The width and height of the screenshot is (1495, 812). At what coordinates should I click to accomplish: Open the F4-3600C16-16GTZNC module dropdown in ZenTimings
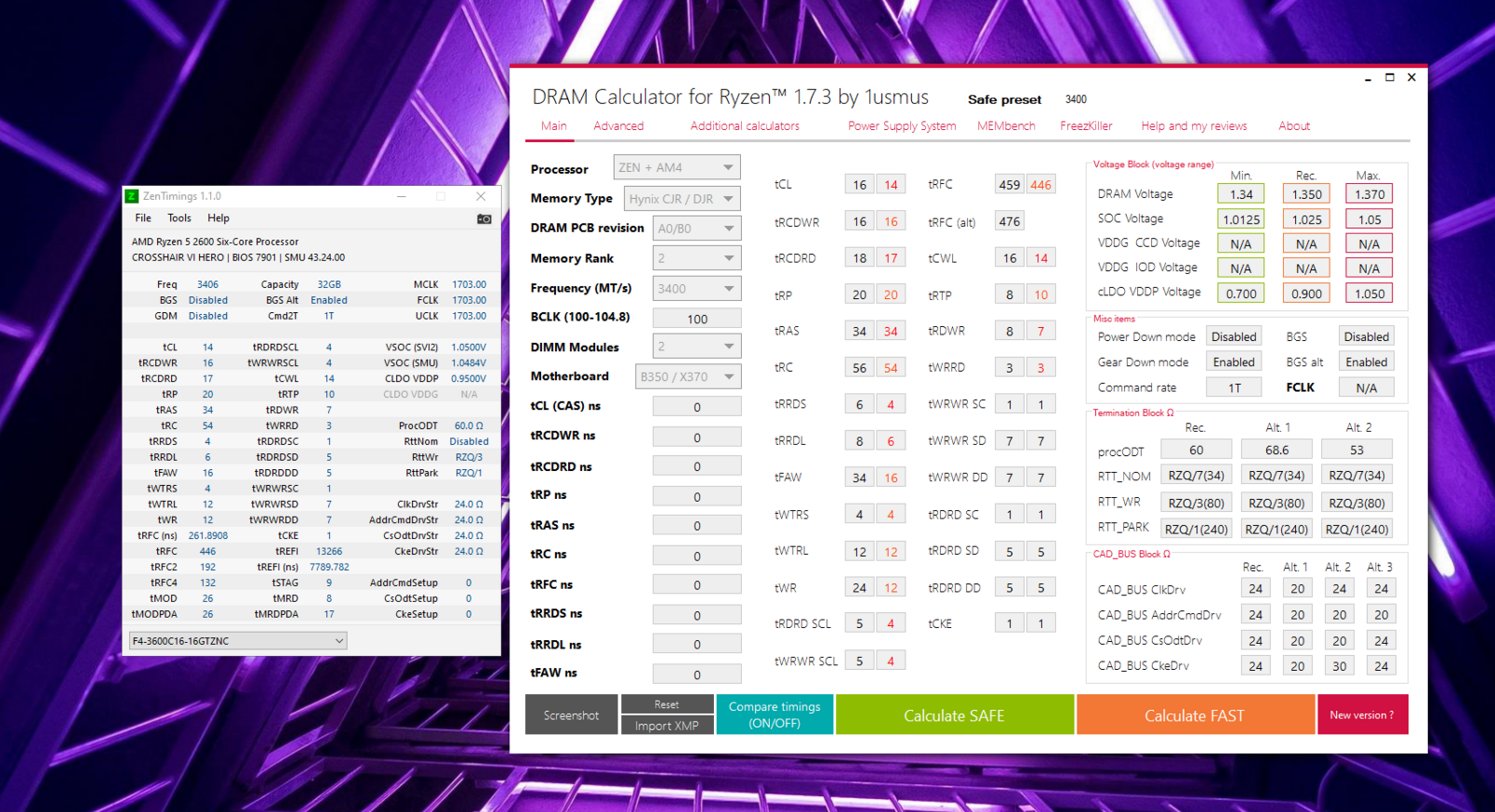pos(237,641)
